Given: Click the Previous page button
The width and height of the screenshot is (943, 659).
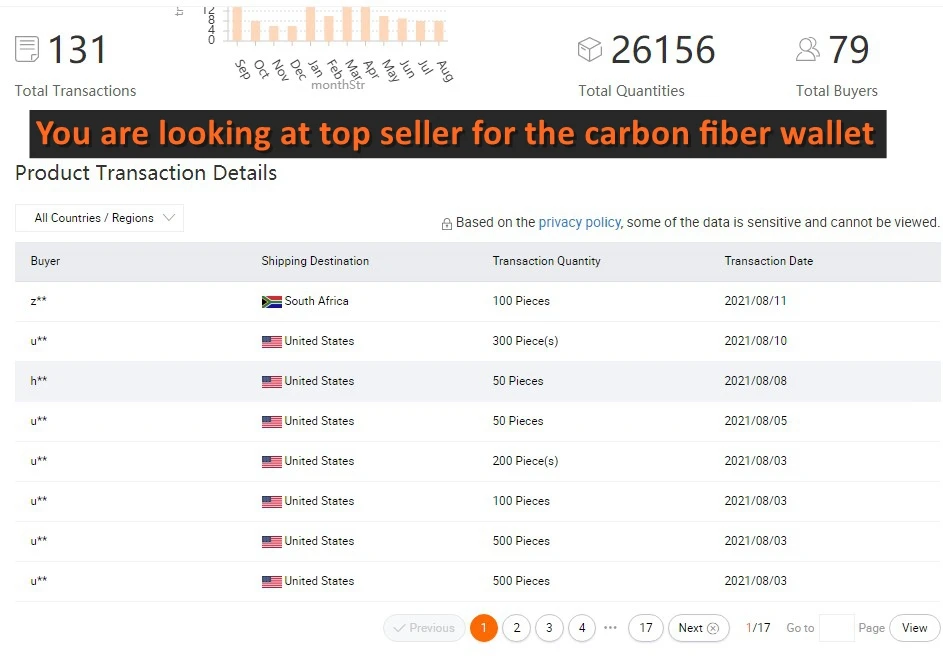Looking at the screenshot, I should pyautogui.click(x=424, y=628).
